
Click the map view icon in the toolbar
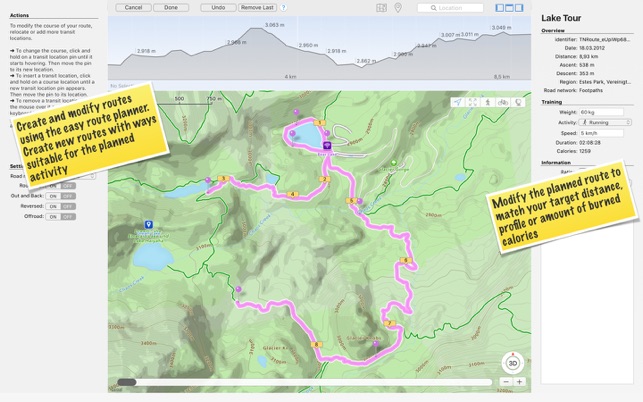click(381, 8)
